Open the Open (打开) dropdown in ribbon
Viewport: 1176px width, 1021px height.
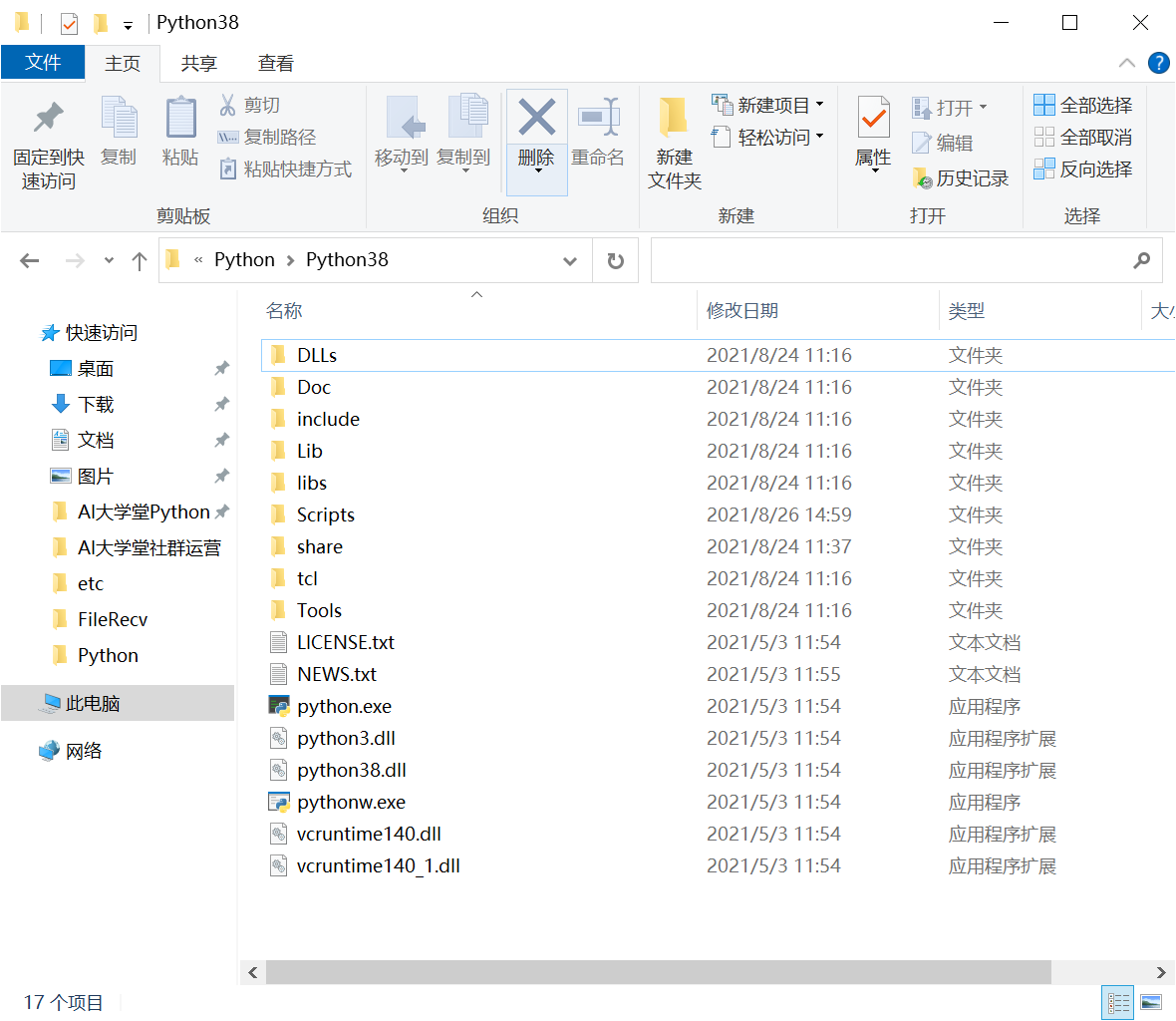click(x=950, y=108)
